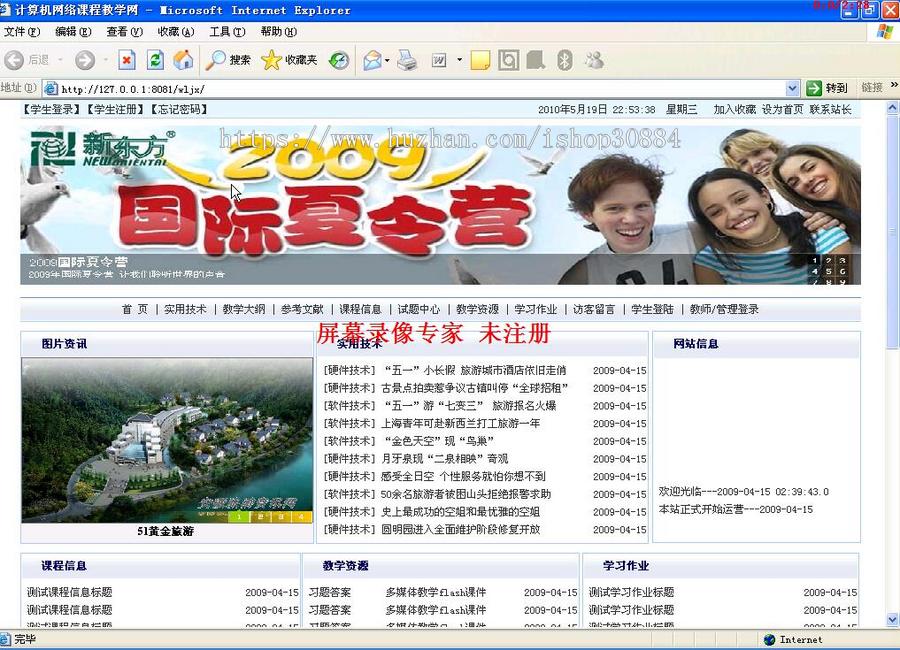Open the 帮助 menu
This screenshot has width=900, height=650.
point(278,32)
